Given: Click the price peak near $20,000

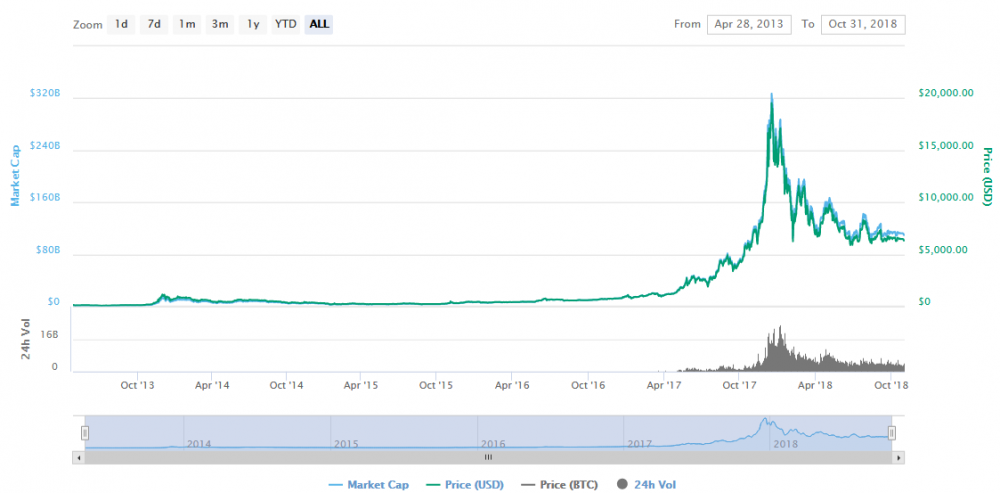Looking at the screenshot, I should point(771,96).
